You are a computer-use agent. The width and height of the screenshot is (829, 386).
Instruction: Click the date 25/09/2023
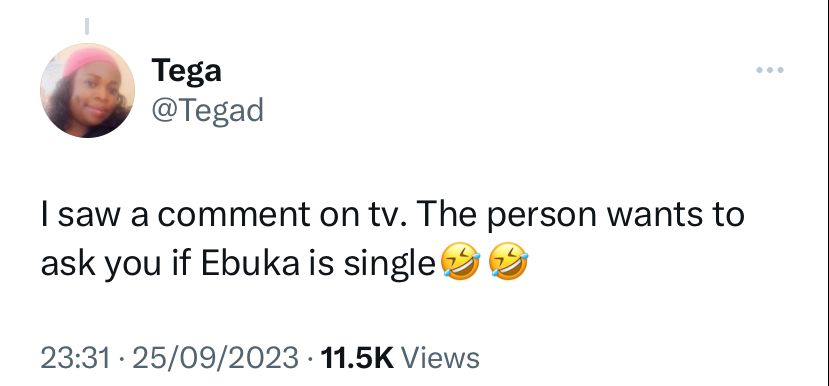pyautogui.click(x=215, y=358)
